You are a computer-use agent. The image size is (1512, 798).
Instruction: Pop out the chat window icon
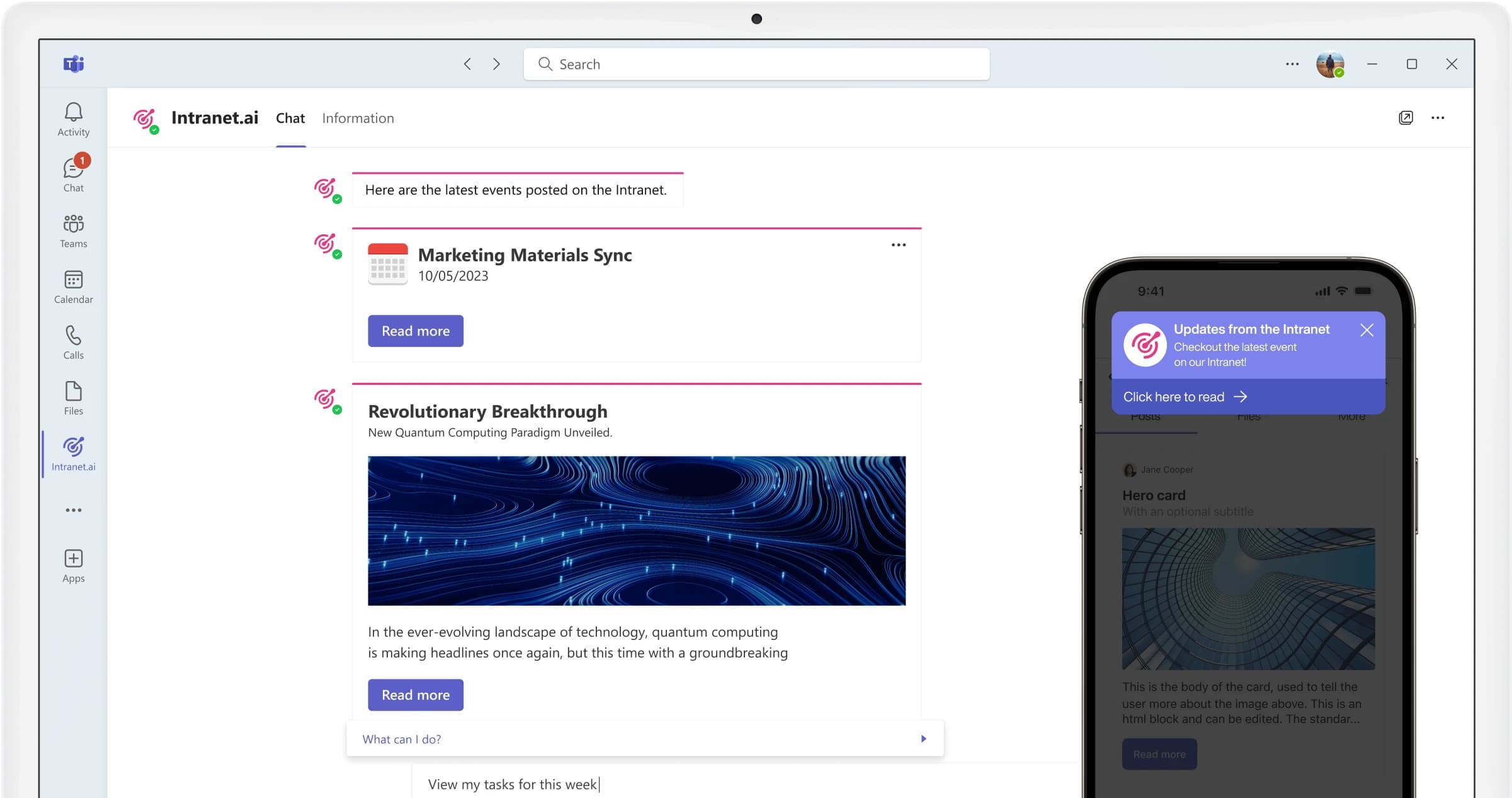tap(1406, 118)
